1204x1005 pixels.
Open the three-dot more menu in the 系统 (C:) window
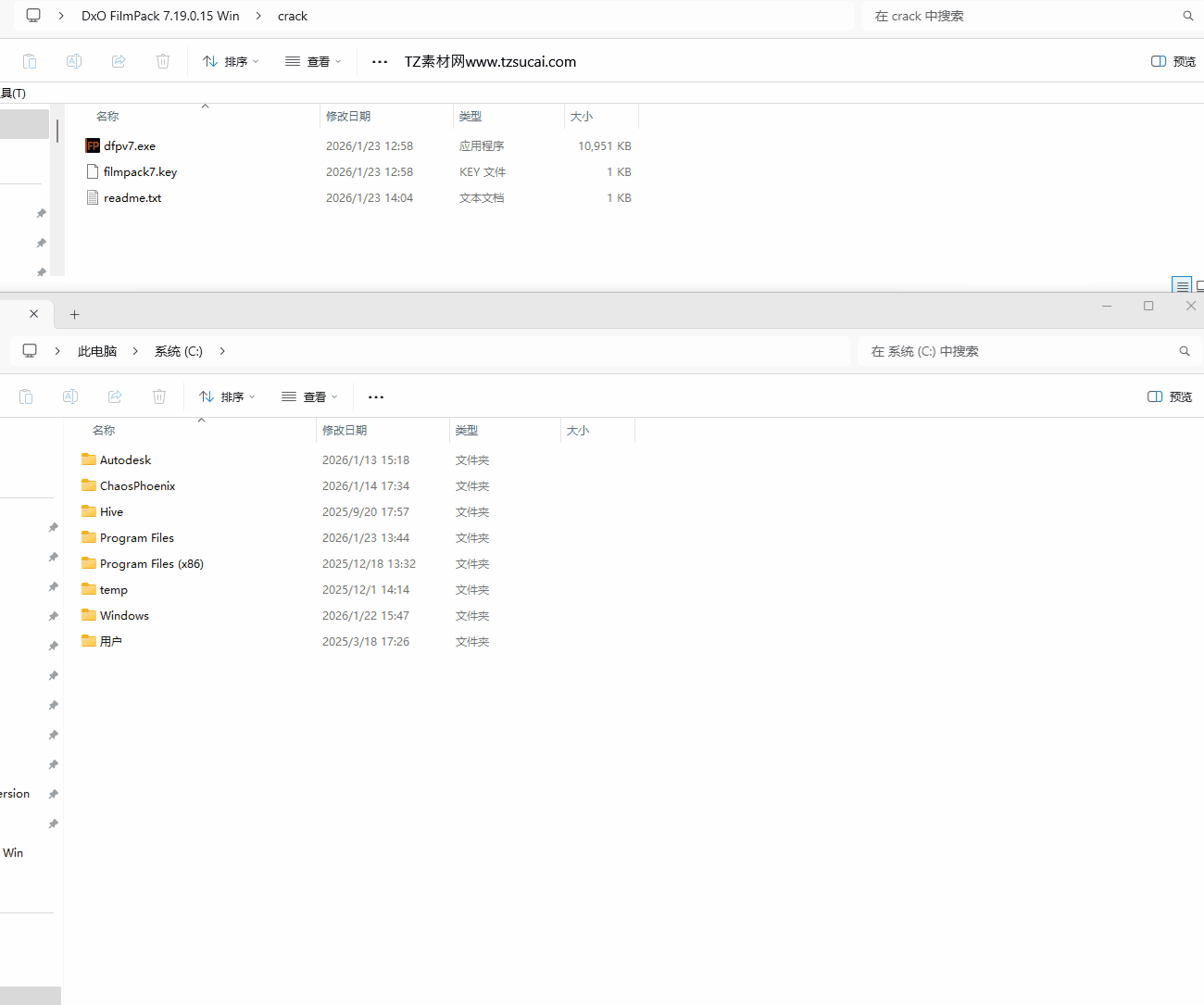(376, 397)
